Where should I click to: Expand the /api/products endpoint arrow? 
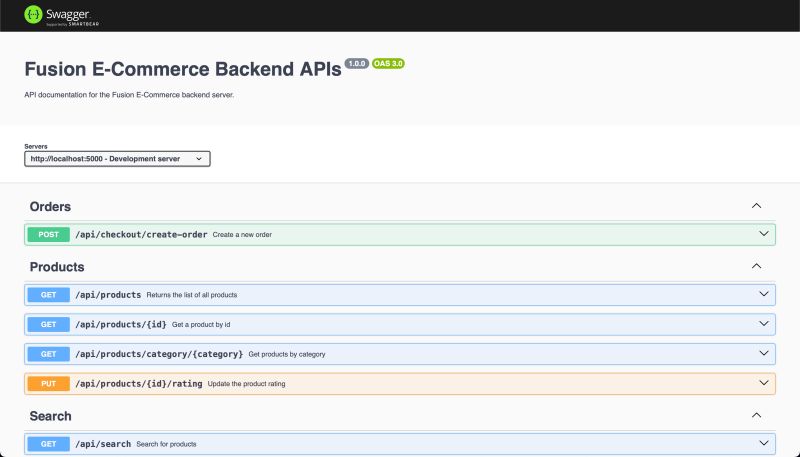coord(764,294)
